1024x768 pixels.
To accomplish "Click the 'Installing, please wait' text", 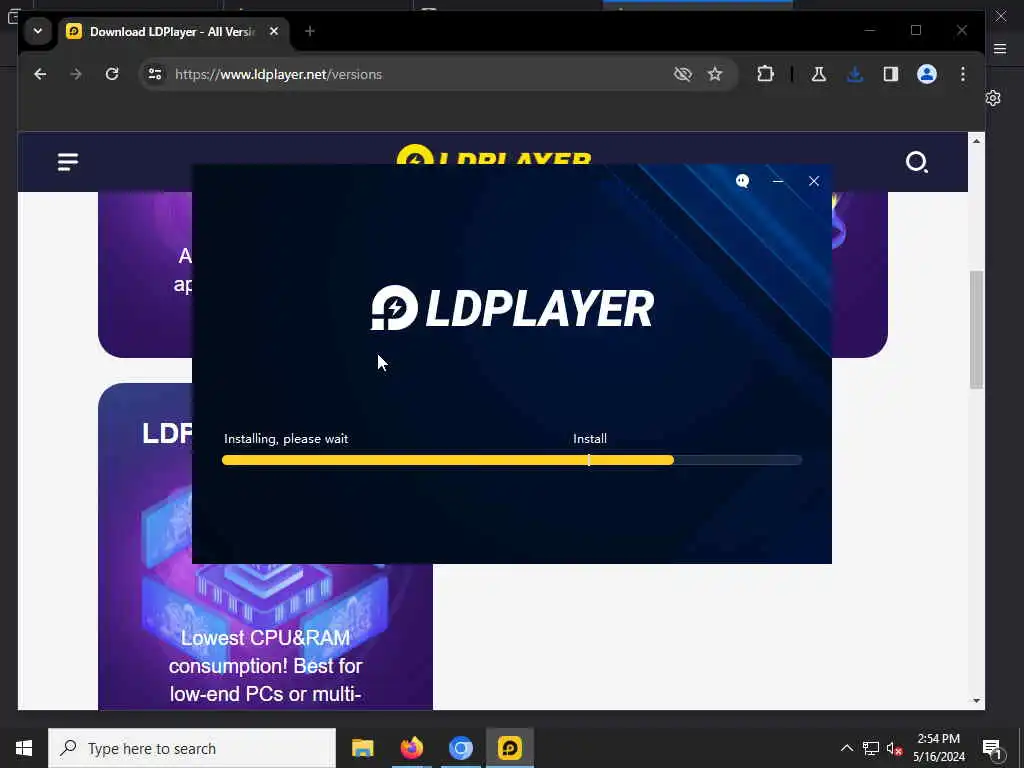I will 286,439.
